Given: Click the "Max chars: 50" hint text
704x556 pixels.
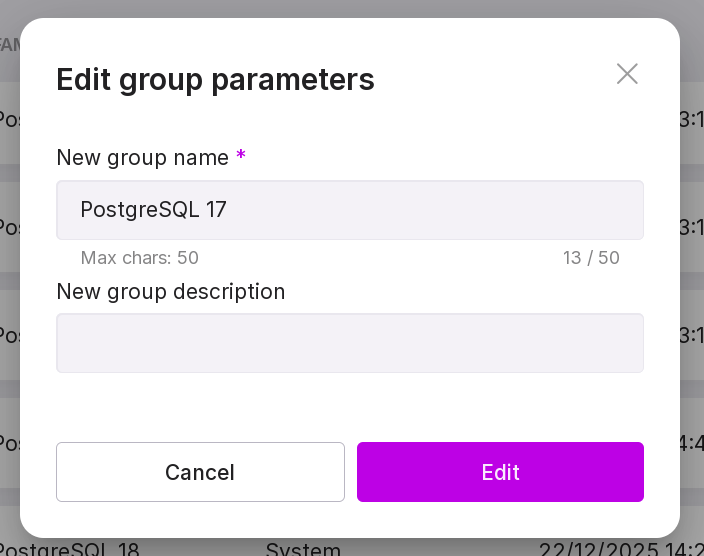Looking at the screenshot, I should pyautogui.click(x=140, y=258).
